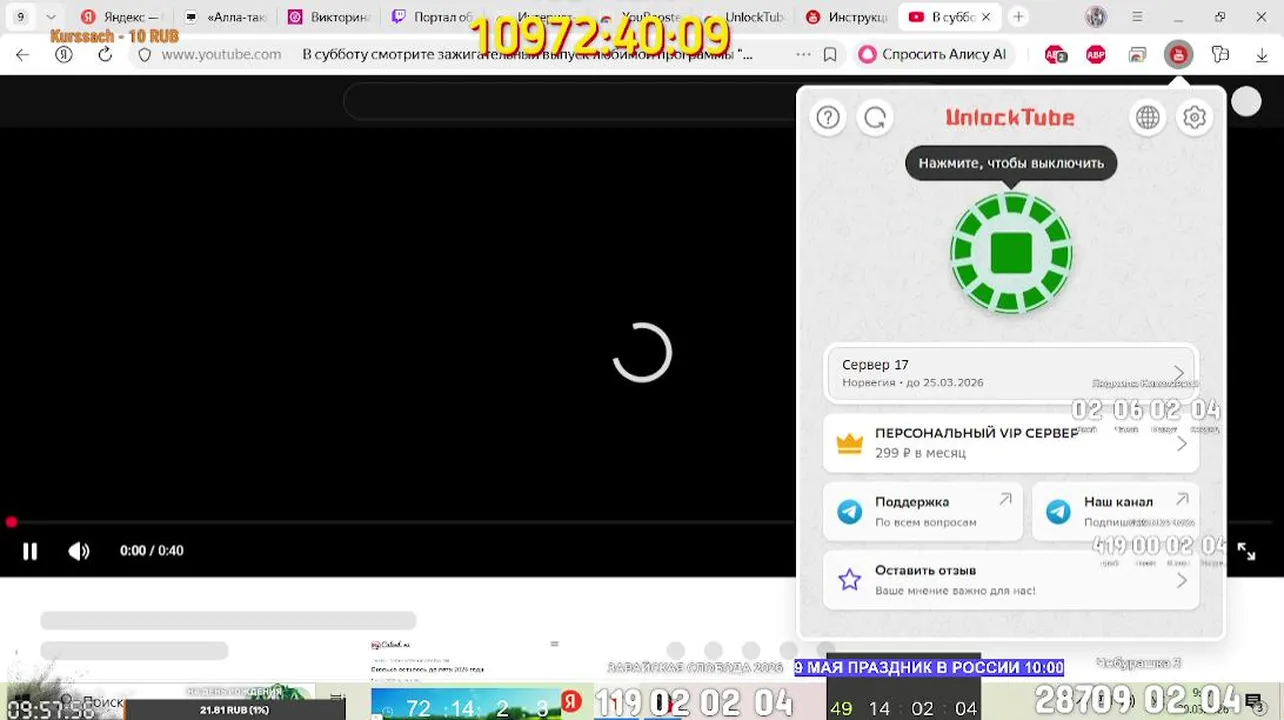
Task: Open Наш канал Telegram link
Action: [x=1115, y=511]
